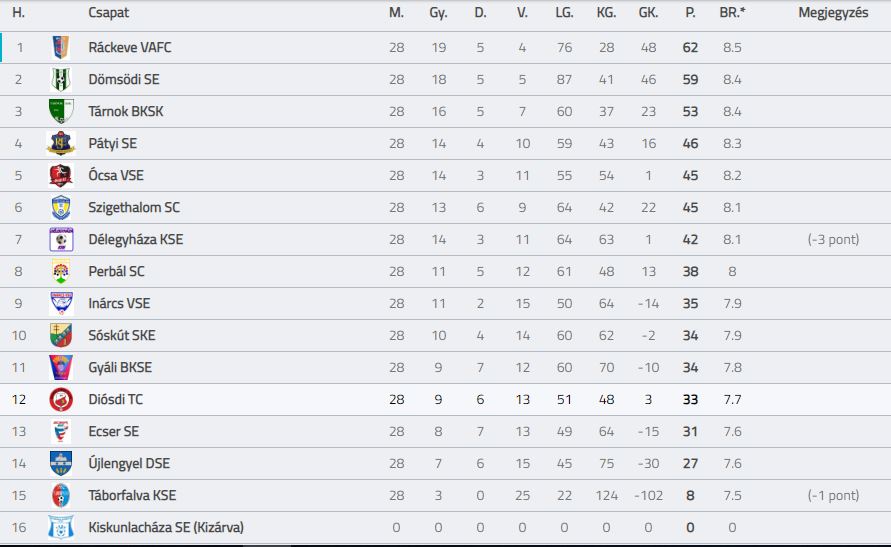Image resolution: width=891 pixels, height=547 pixels.
Task: Open the Perbál SC team link
Action: click(x=116, y=272)
